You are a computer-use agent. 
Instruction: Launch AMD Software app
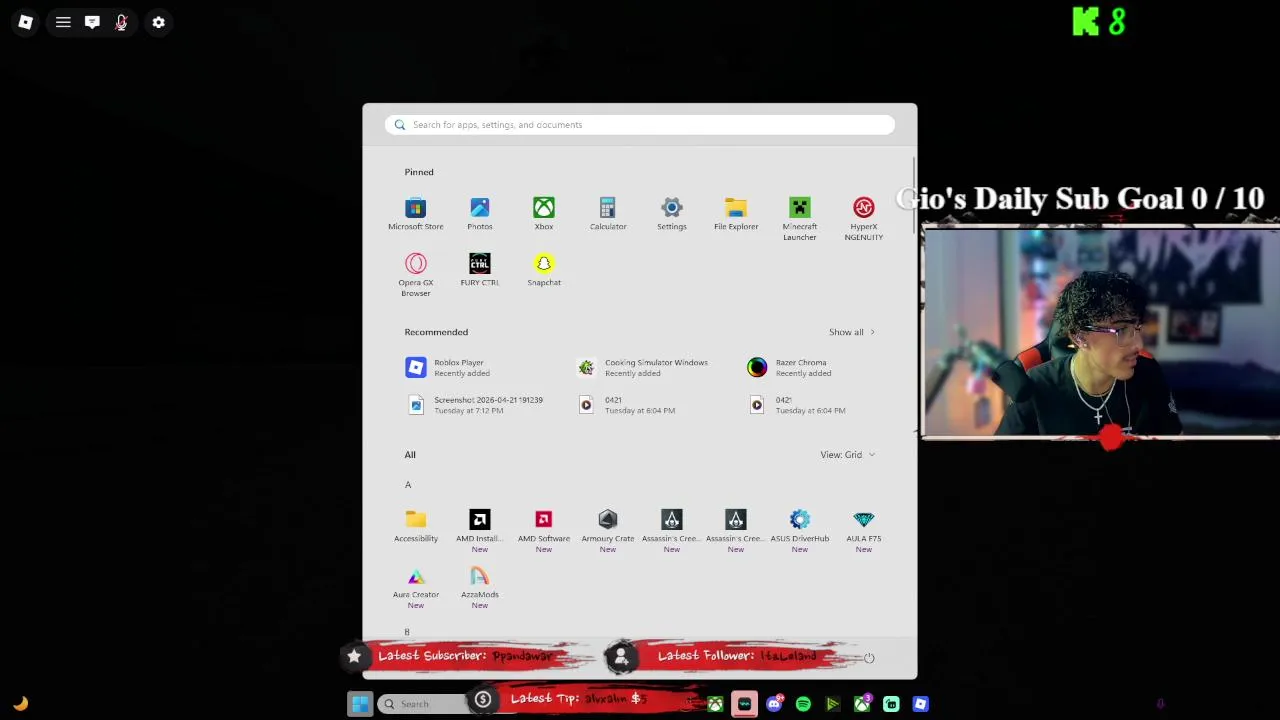[x=544, y=531]
